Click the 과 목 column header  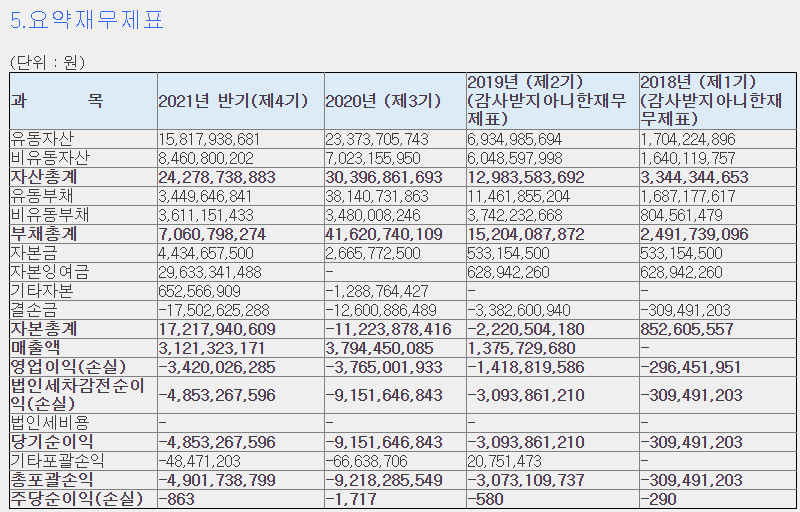84,101
